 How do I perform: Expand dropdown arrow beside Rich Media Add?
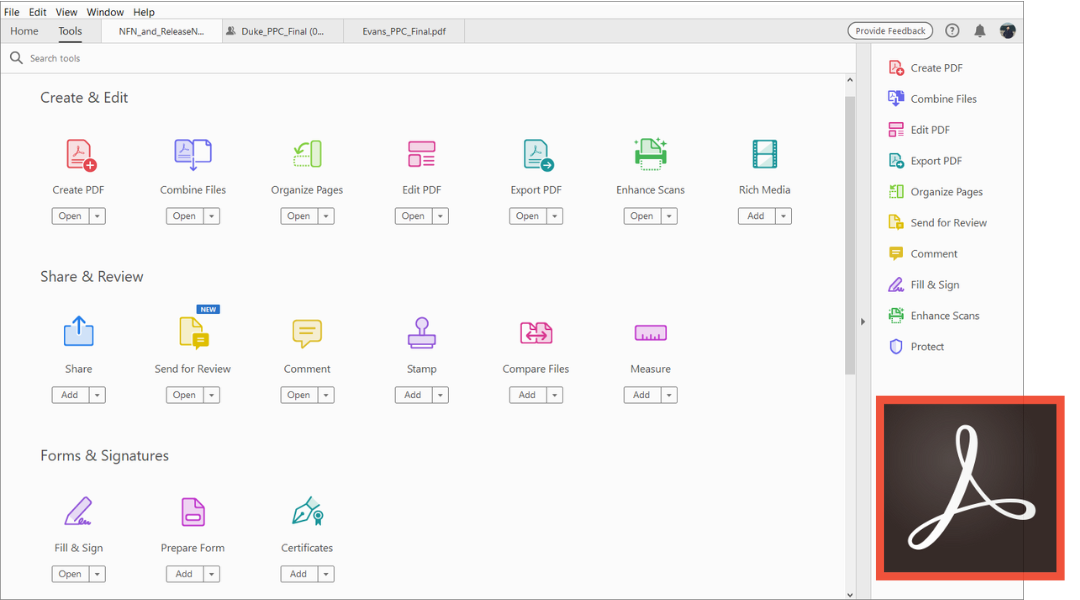click(783, 216)
